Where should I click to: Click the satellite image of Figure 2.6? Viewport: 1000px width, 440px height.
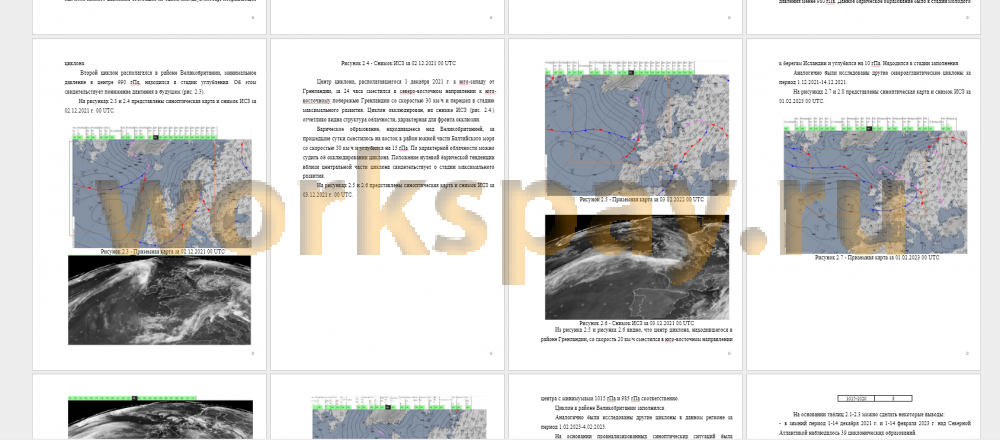tap(637, 267)
